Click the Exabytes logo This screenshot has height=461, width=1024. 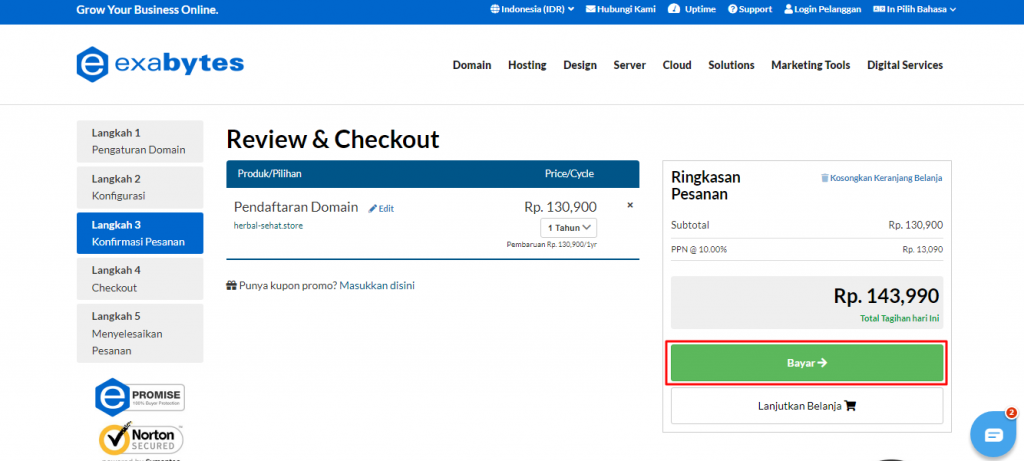point(160,64)
